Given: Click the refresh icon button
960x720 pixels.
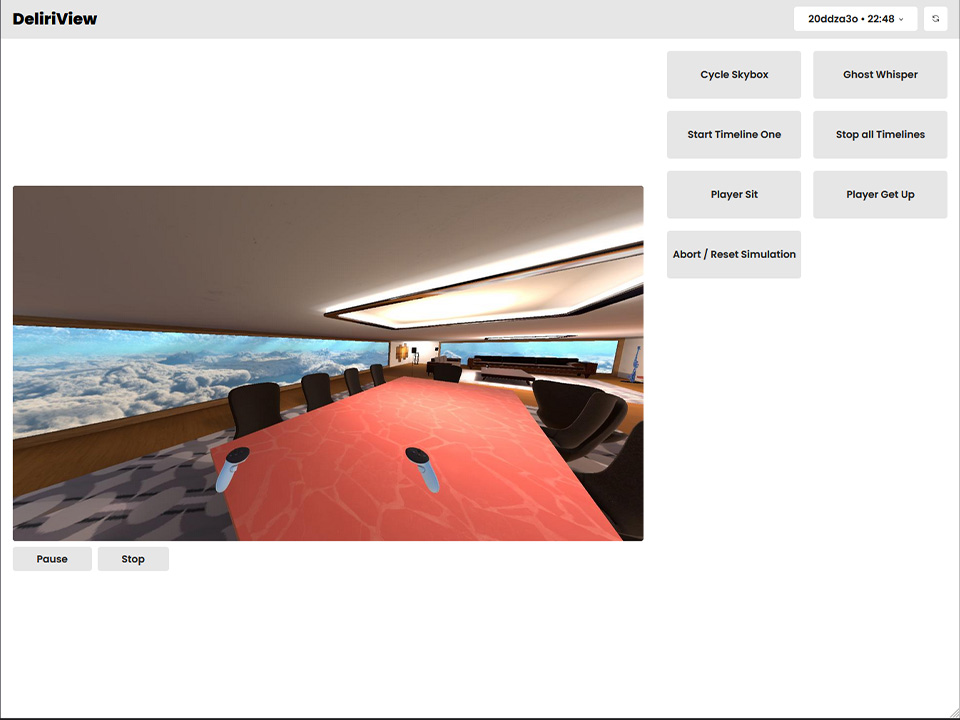Looking at the screenshot, I should point(935,19).
